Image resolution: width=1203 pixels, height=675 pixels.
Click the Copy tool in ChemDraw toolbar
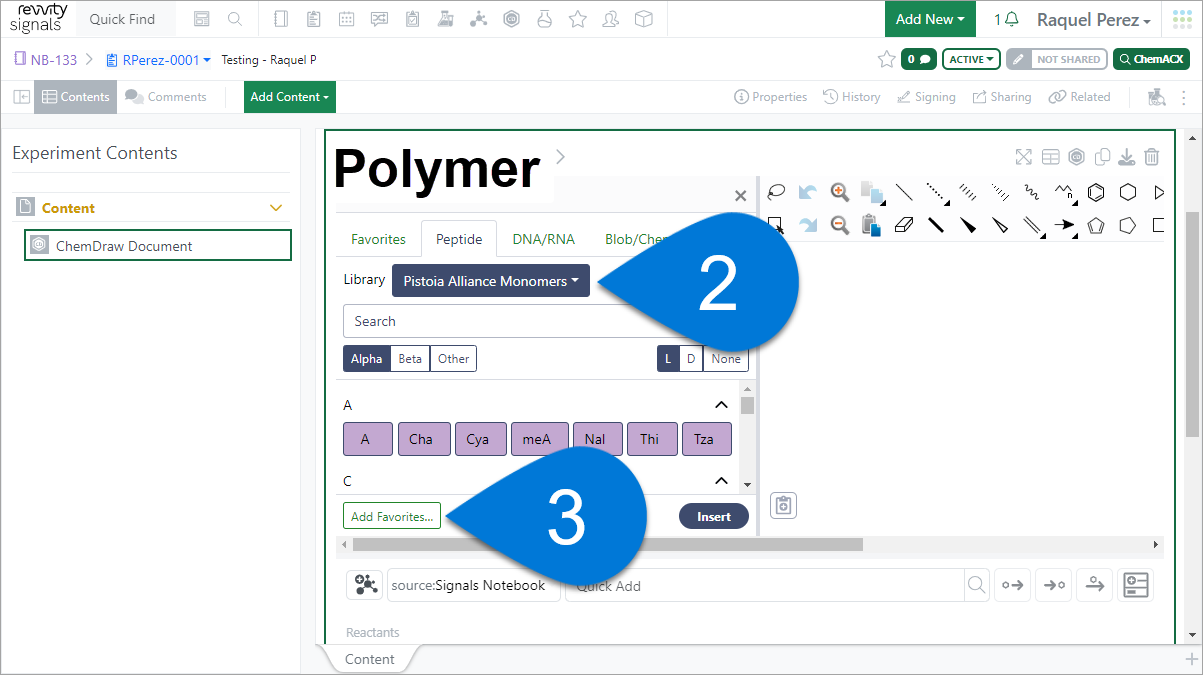(872, 192)
